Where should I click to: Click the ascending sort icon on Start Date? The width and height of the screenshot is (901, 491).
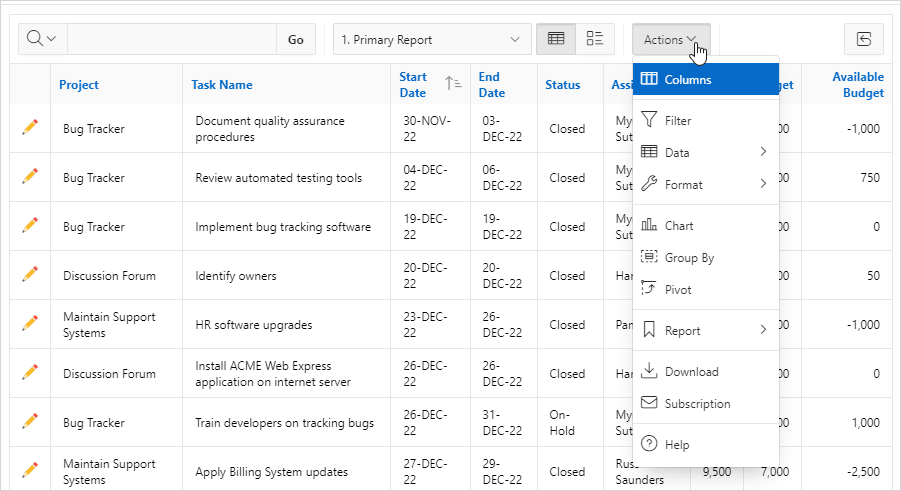tap(453, 84)
